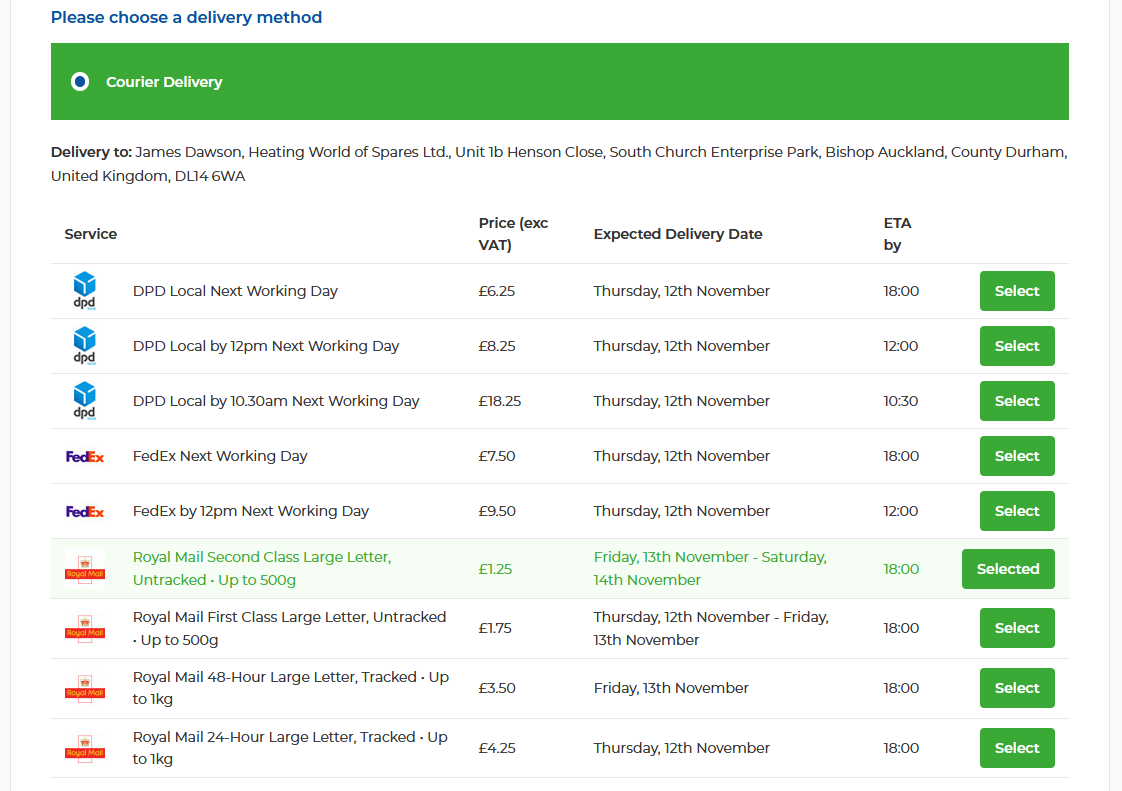1122x791 pixels.
Task: Click 'Thursday, 12th November - Friday, 13th November' date
Action: coord(711,629)
